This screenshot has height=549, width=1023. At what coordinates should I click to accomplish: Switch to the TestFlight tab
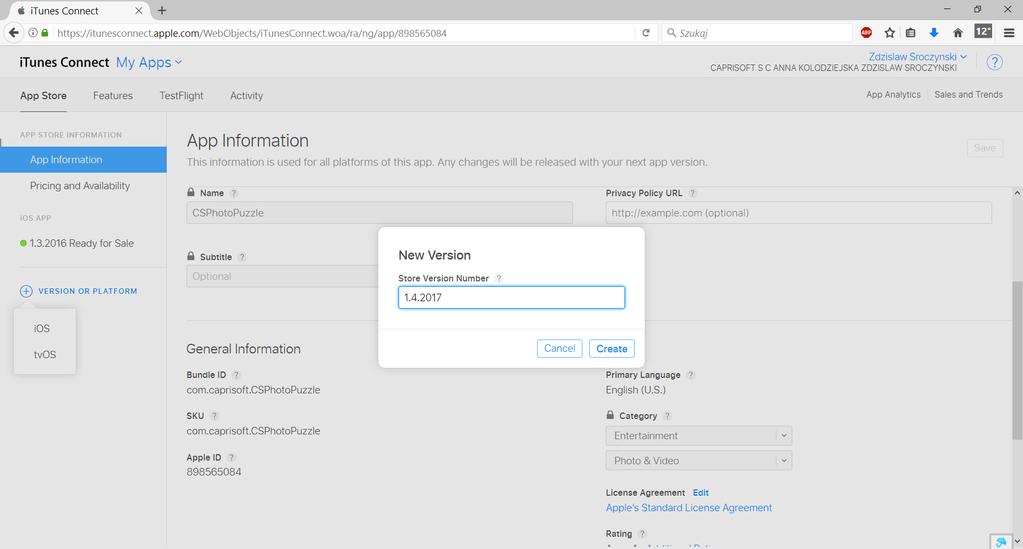coord(181,95)
